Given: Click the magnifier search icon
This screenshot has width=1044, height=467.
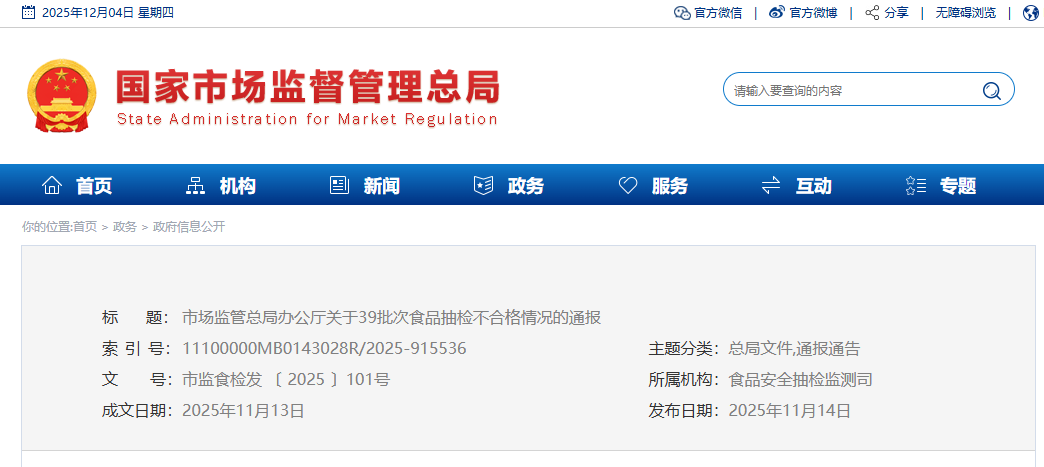Looking at the screenshot, I should [991, 90].
